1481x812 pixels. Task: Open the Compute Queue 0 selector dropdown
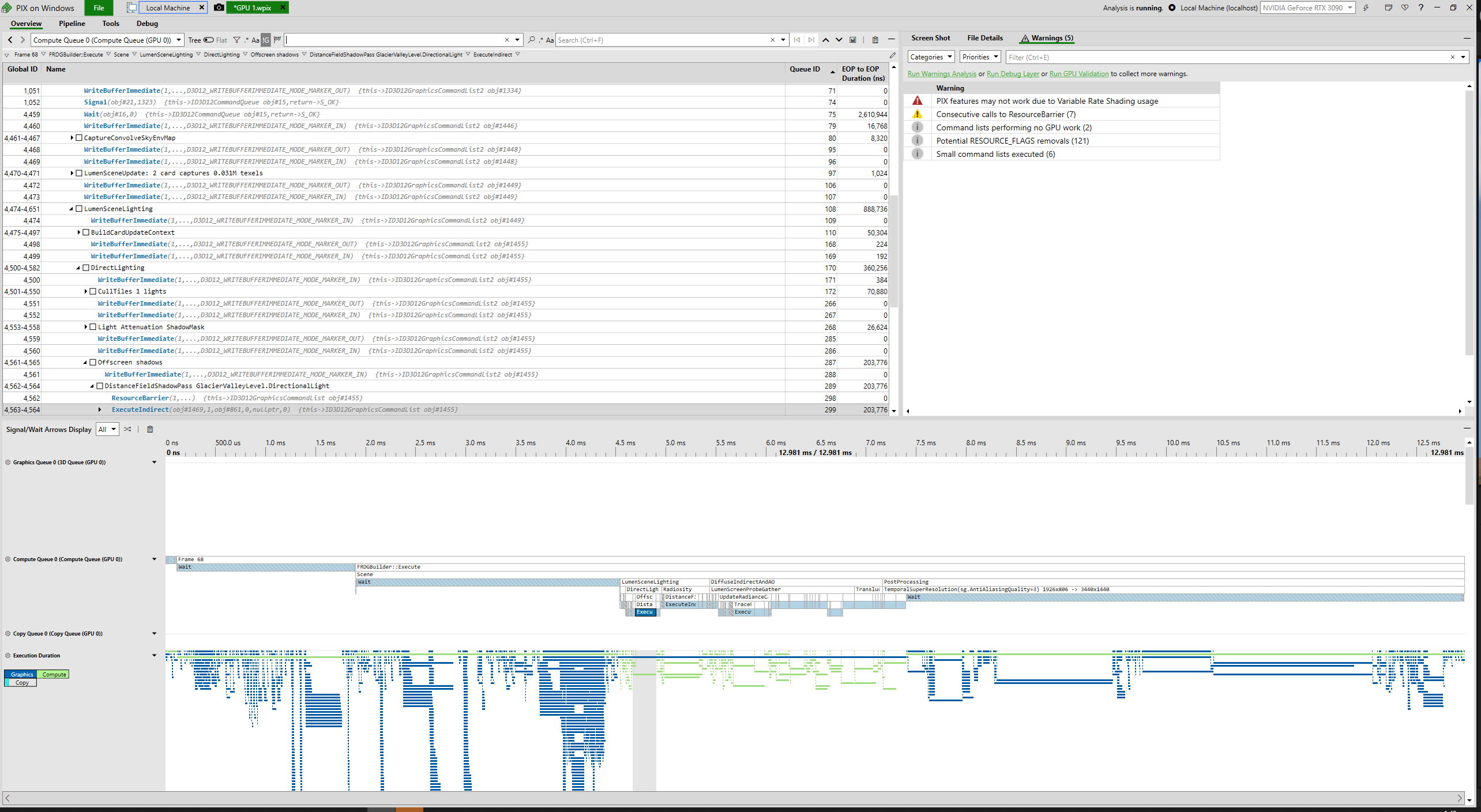[x=107, y=40]
